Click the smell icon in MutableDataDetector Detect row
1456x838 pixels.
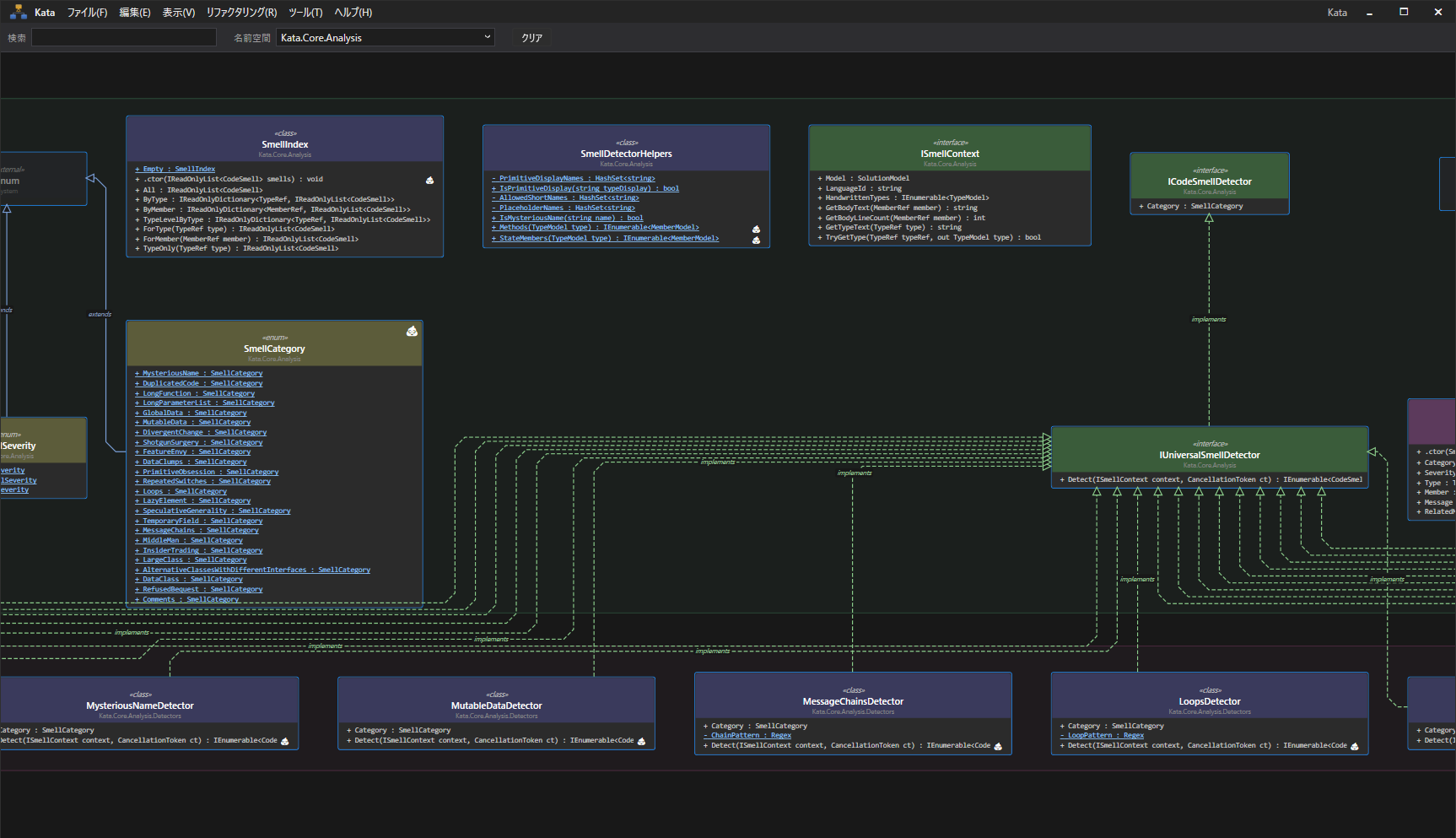click(x=641, y=742)
